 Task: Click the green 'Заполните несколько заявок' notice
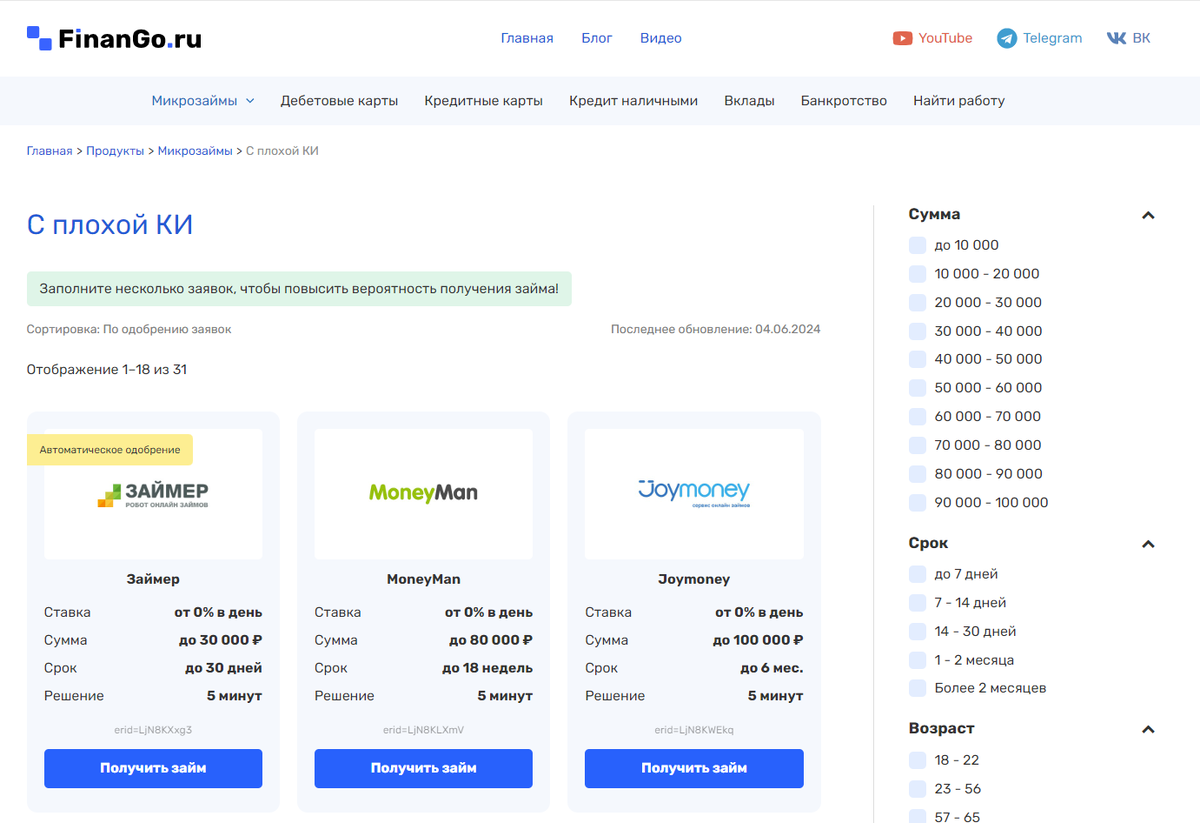(299, 288)
